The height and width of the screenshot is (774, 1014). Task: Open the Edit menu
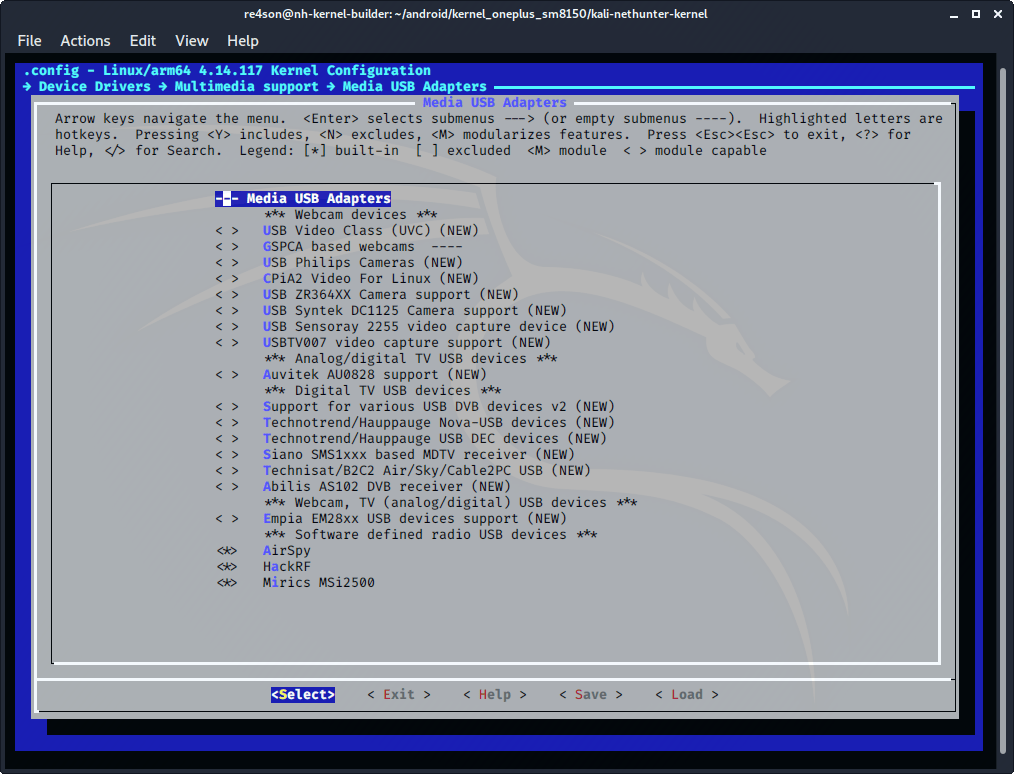pos(143,41)
